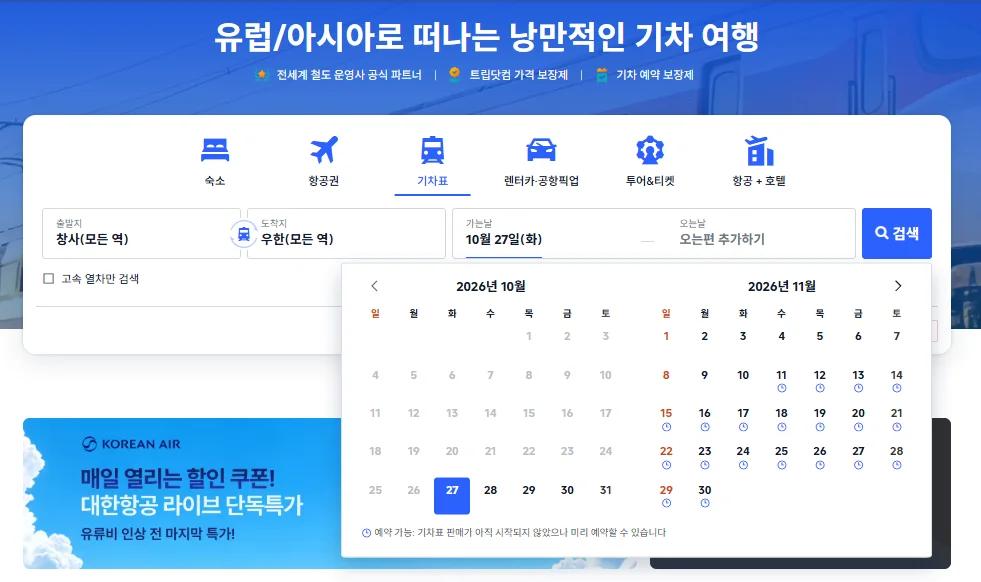The height and width of the screenshot is (582, 981).
Task: Choose November 29 in the calendar
Action: point(666,496)
